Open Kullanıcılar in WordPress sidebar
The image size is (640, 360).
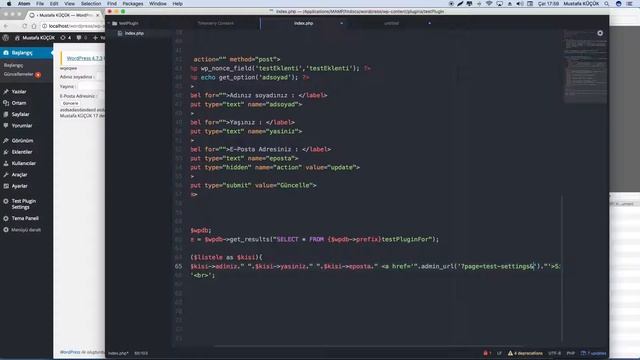(x=23, y=163)
